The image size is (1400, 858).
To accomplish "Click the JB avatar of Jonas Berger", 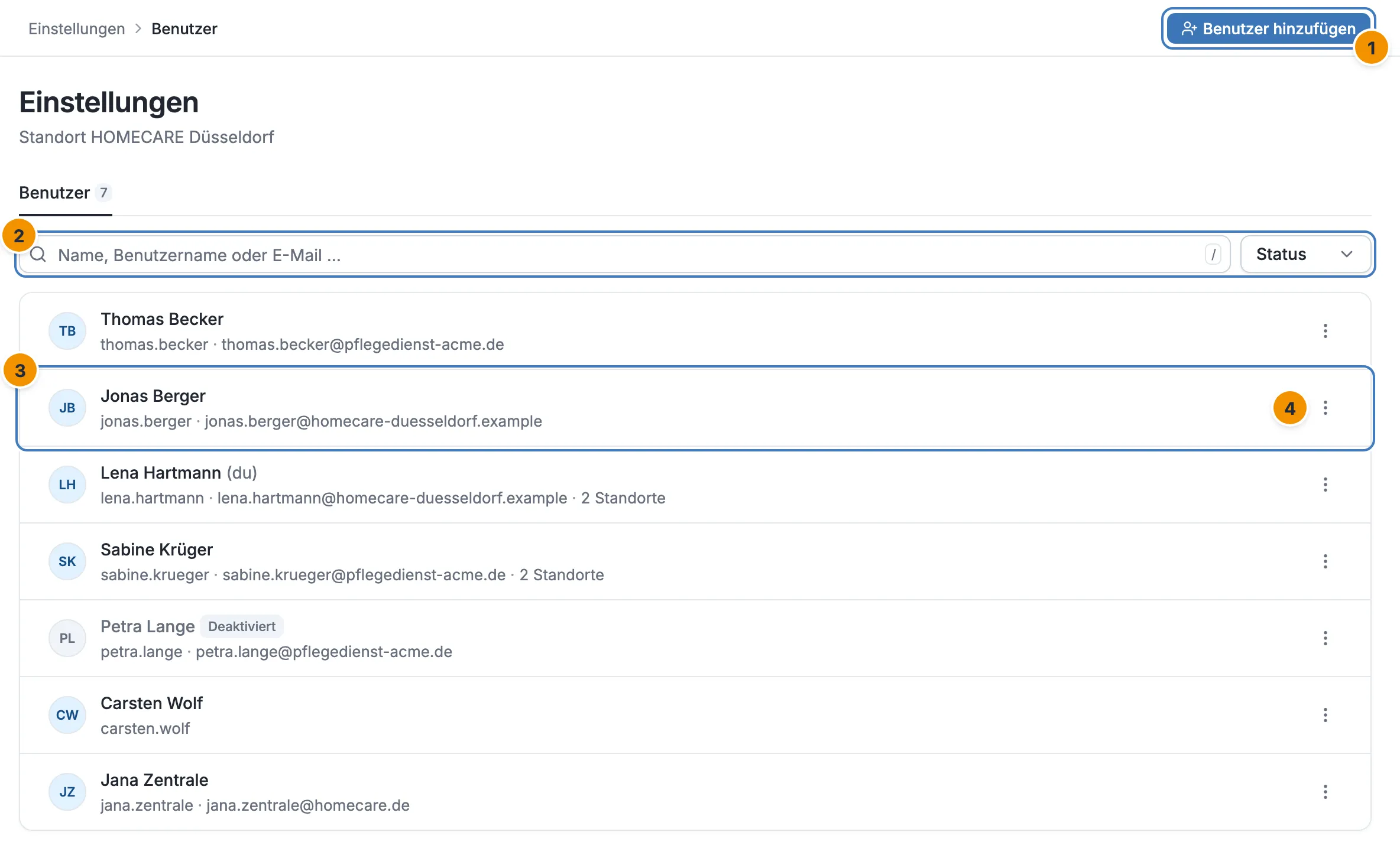I will [67, 408].
